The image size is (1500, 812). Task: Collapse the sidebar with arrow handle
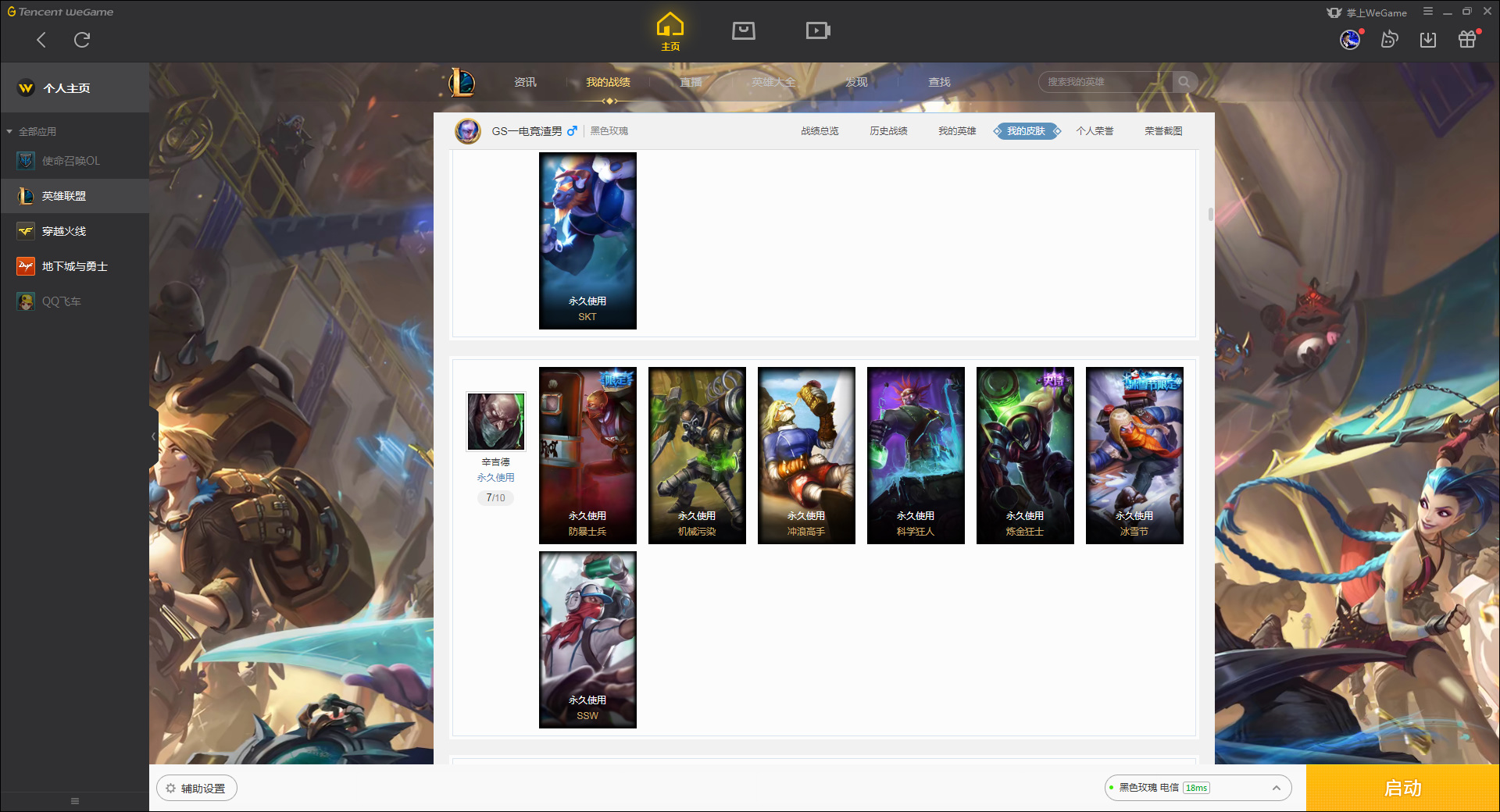154,436
